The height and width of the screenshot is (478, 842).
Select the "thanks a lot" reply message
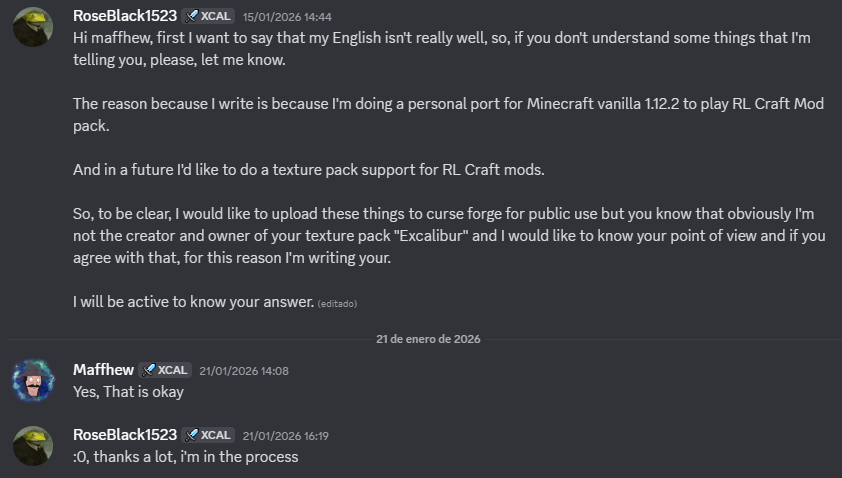(x=186, y=457)
